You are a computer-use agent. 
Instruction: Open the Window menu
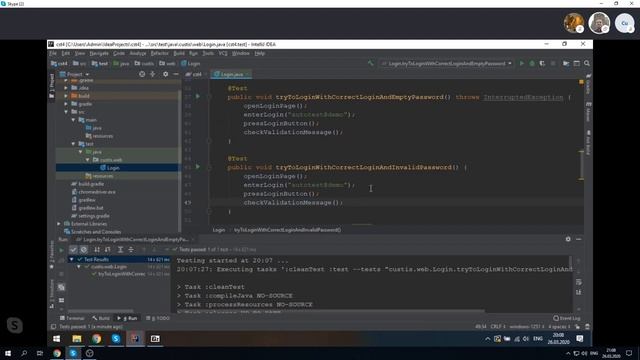[240, 53]
